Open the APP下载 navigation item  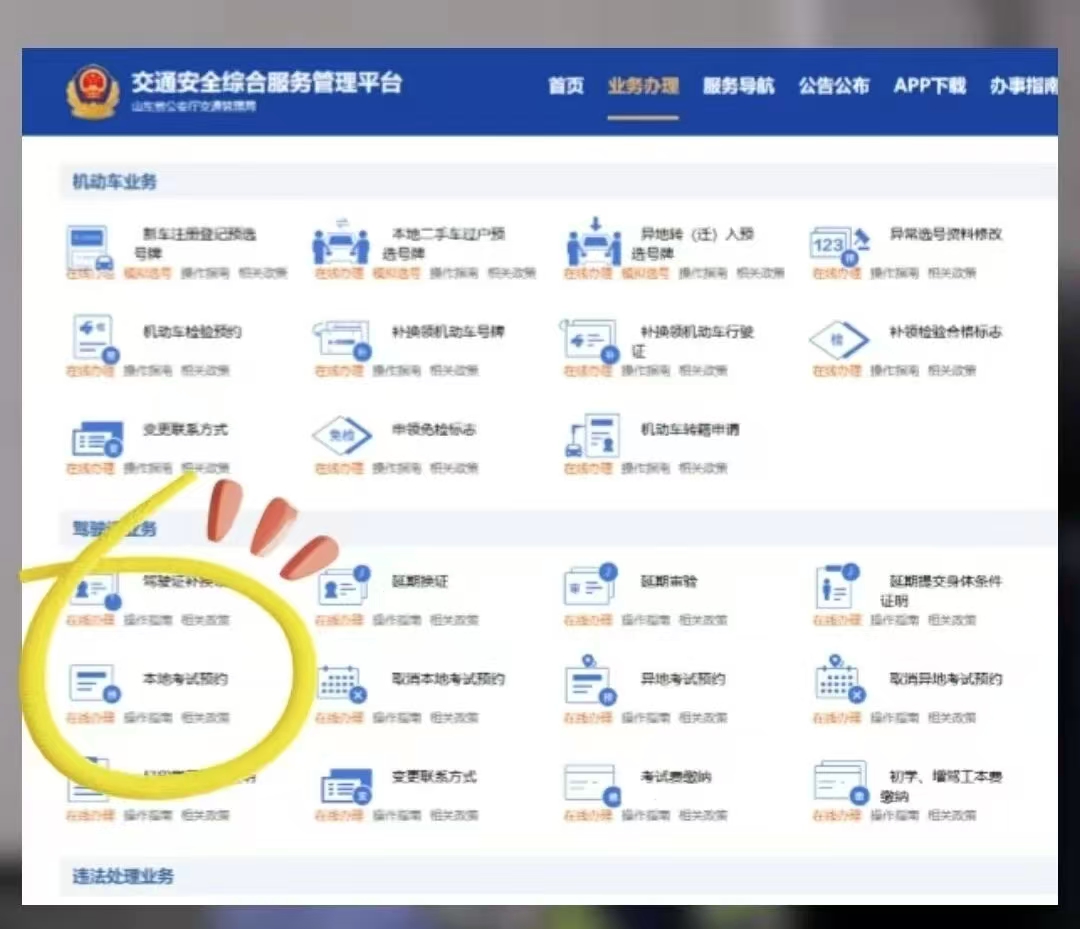coord(929,86)
